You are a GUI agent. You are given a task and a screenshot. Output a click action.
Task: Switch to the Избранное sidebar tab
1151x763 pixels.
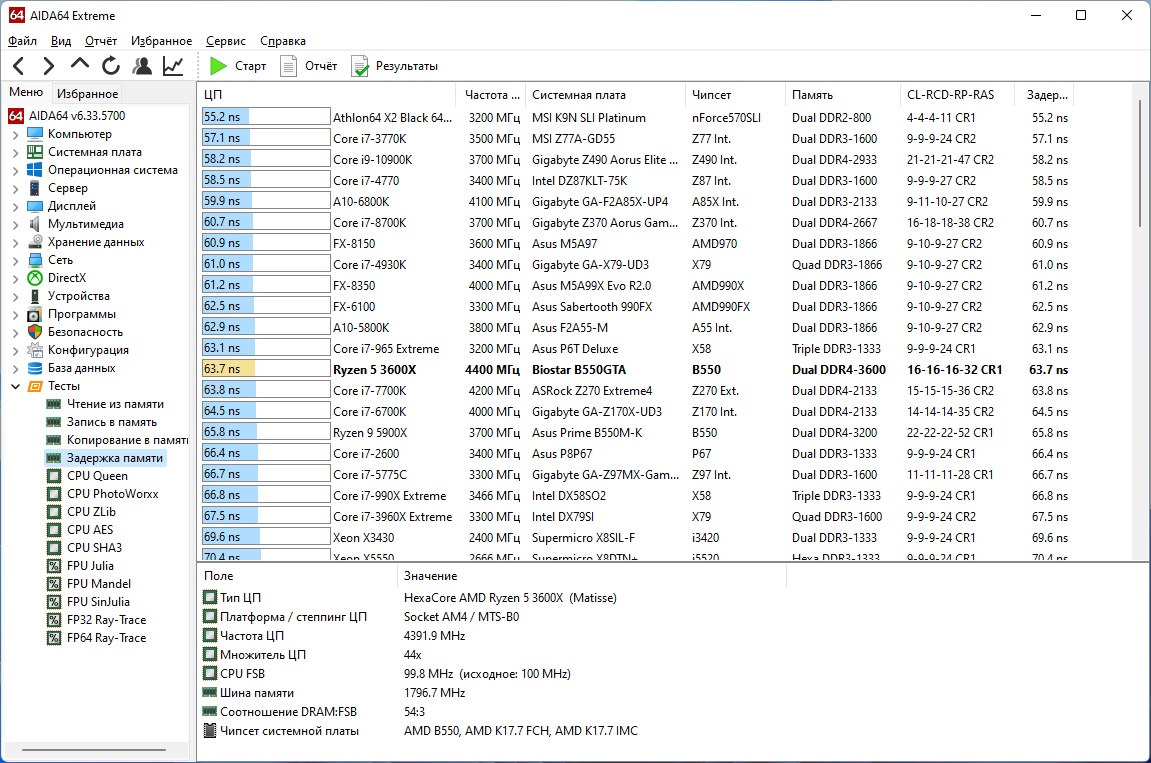point(87,93)
